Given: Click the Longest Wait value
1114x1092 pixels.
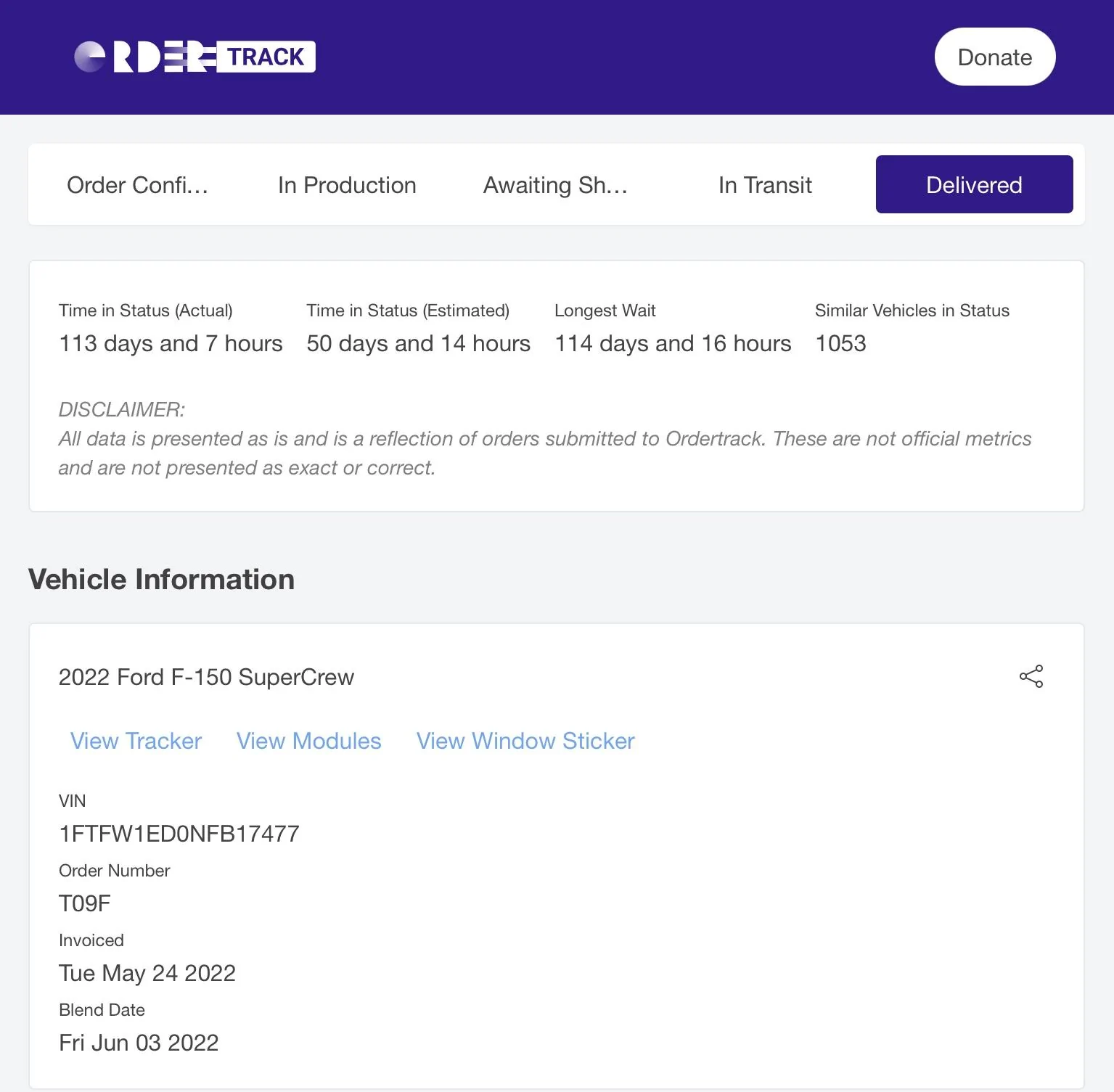Looking at the screenshot, I should click(x=673, y=343).
